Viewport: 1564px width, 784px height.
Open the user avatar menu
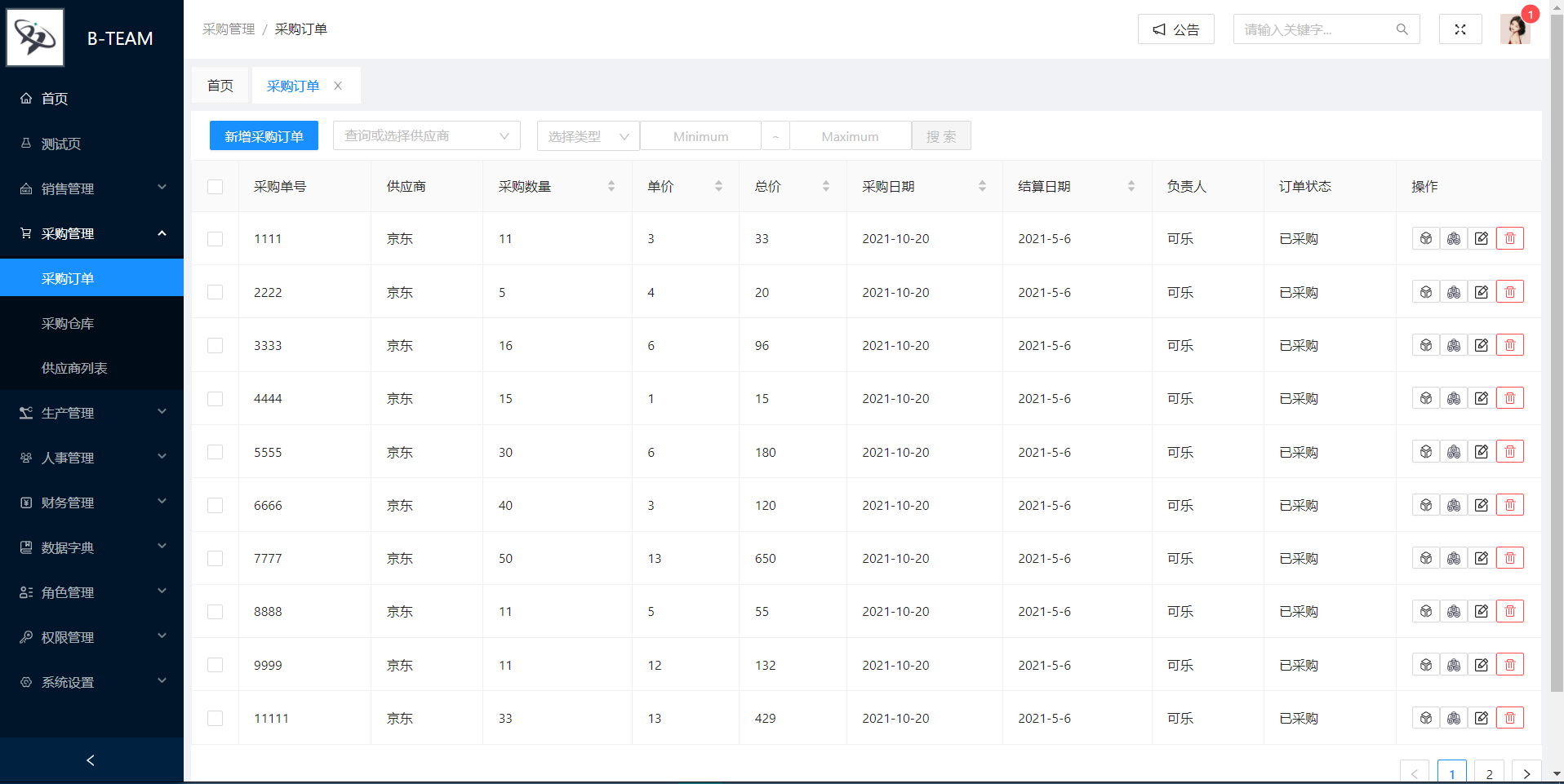(x=1515, y=29)
